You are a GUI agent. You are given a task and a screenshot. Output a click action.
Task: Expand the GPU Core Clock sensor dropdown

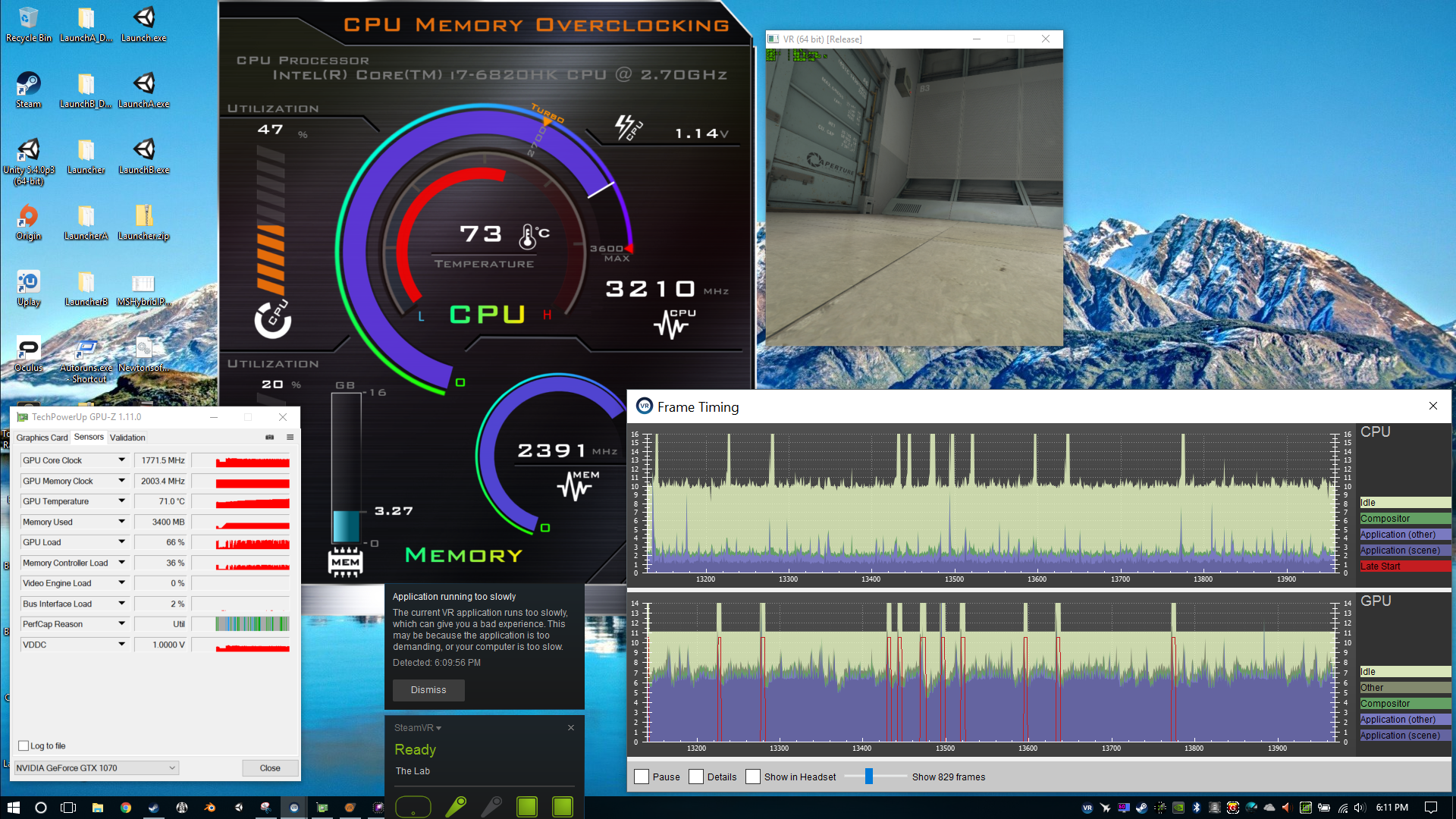click(121, 460)
